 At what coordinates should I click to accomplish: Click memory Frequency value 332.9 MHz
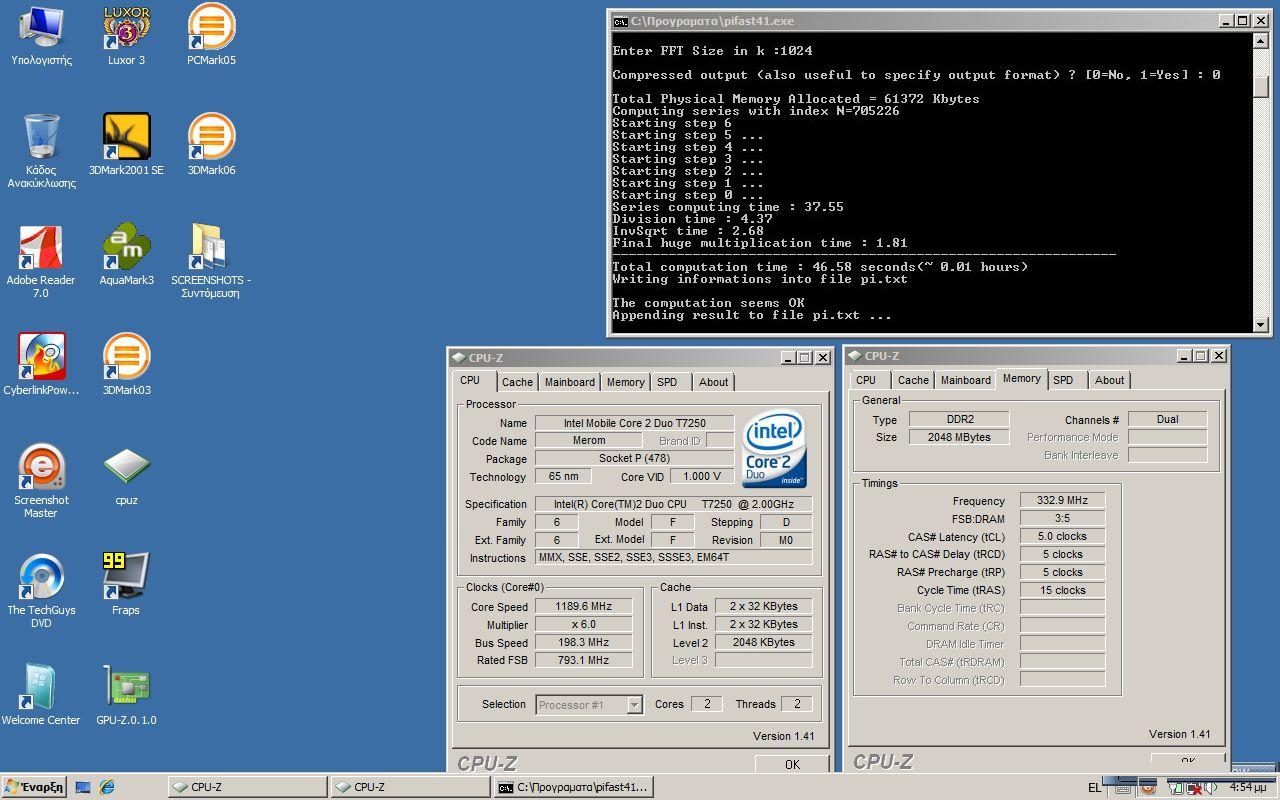point(1062,500)
